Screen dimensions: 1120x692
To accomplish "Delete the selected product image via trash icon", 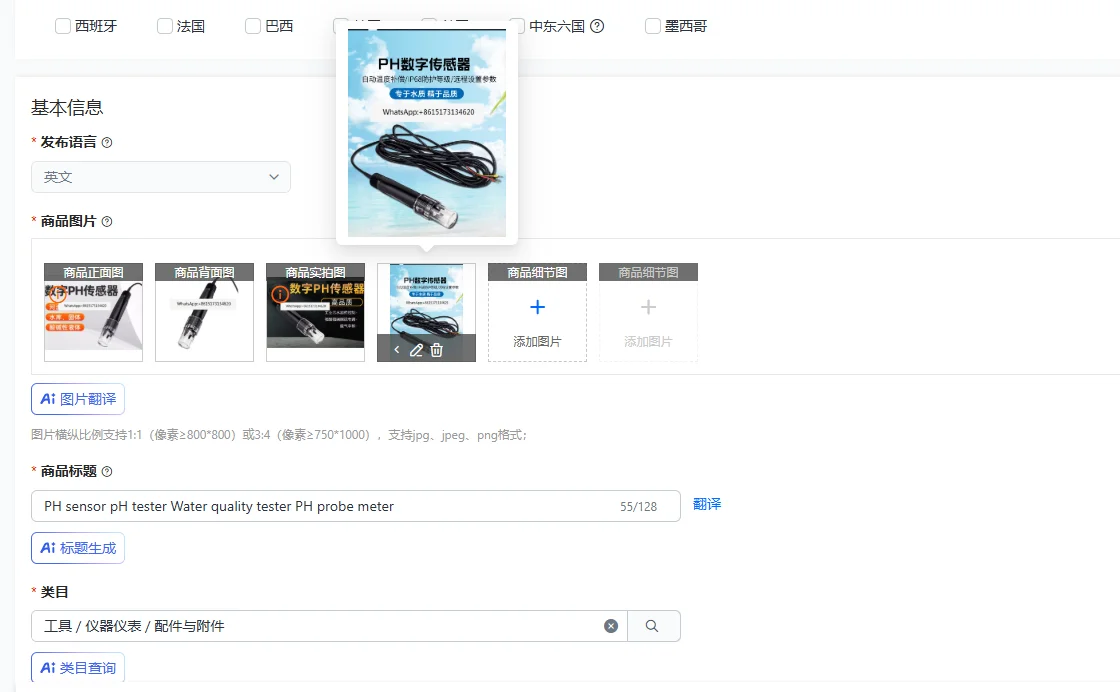I will click(436, 350).
